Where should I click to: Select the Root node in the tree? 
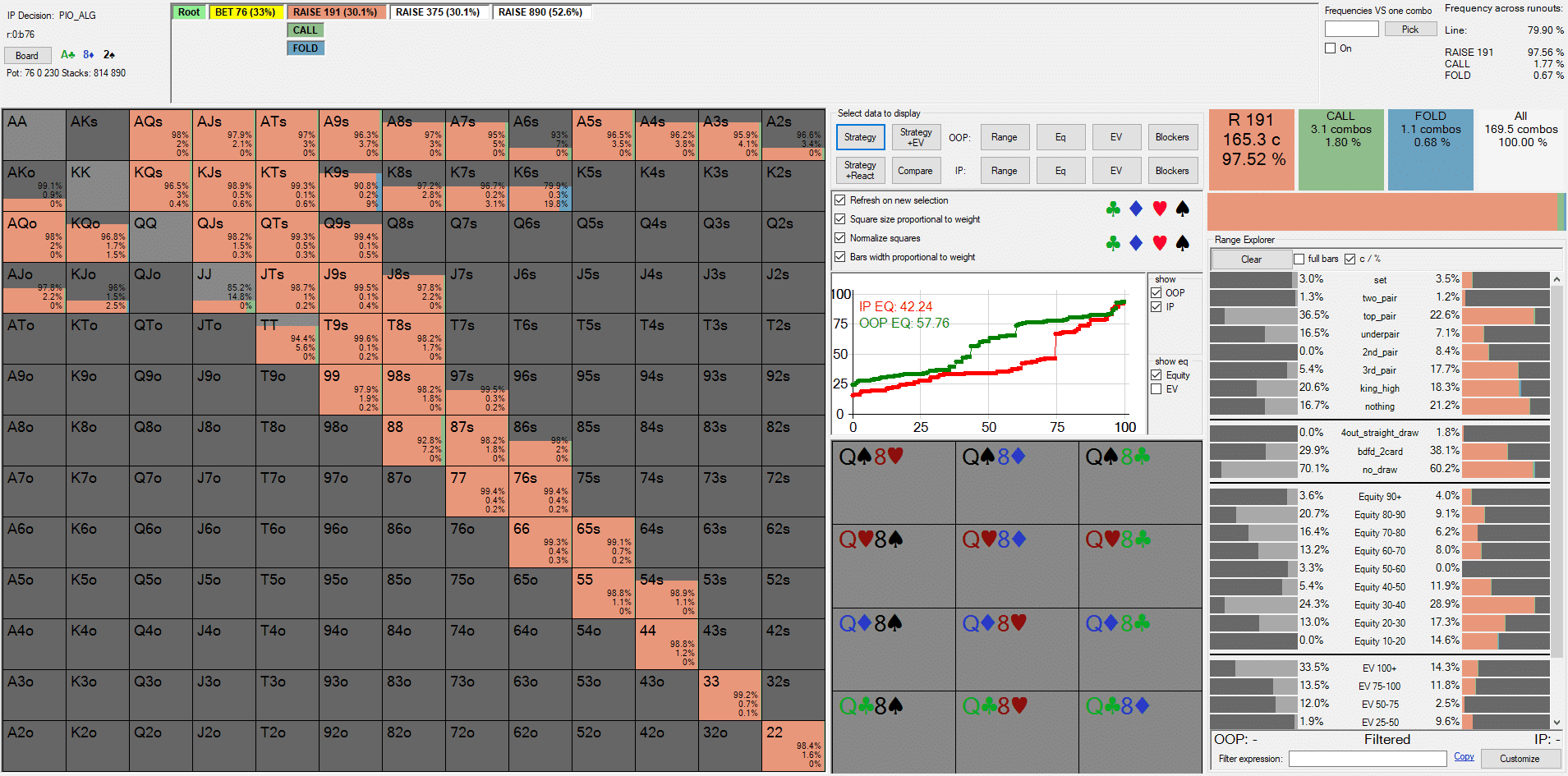coord(189,12)
